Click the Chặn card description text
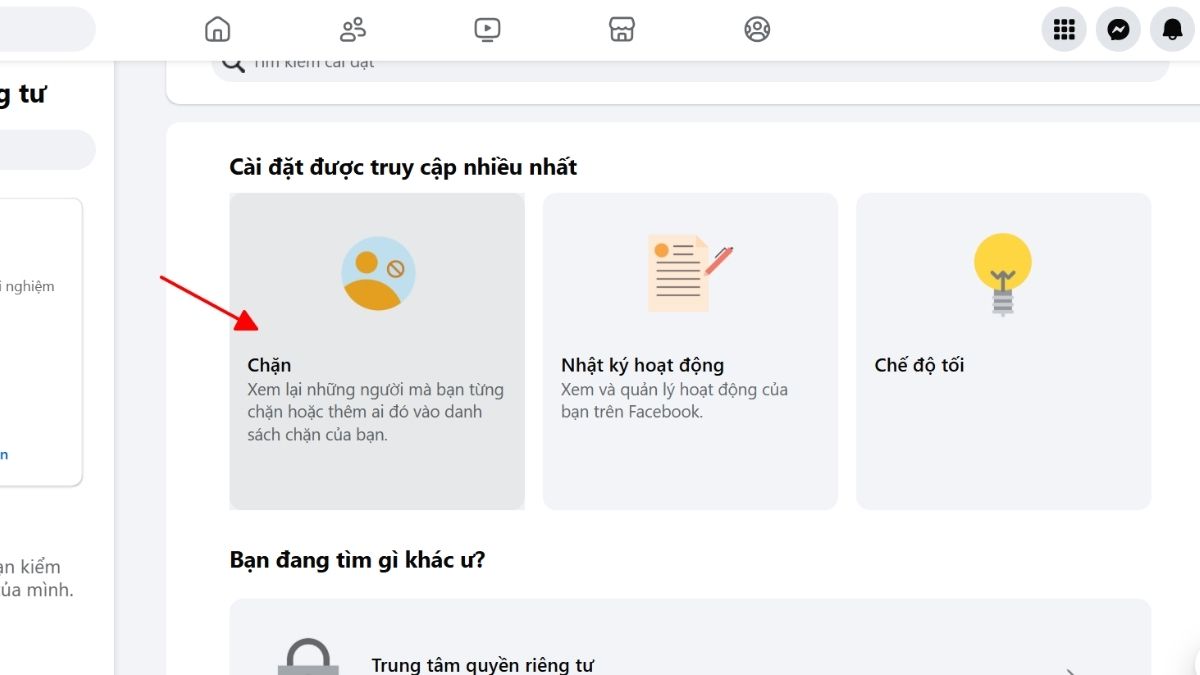Screen dimensions: 1200x675 tap(375, 412)
